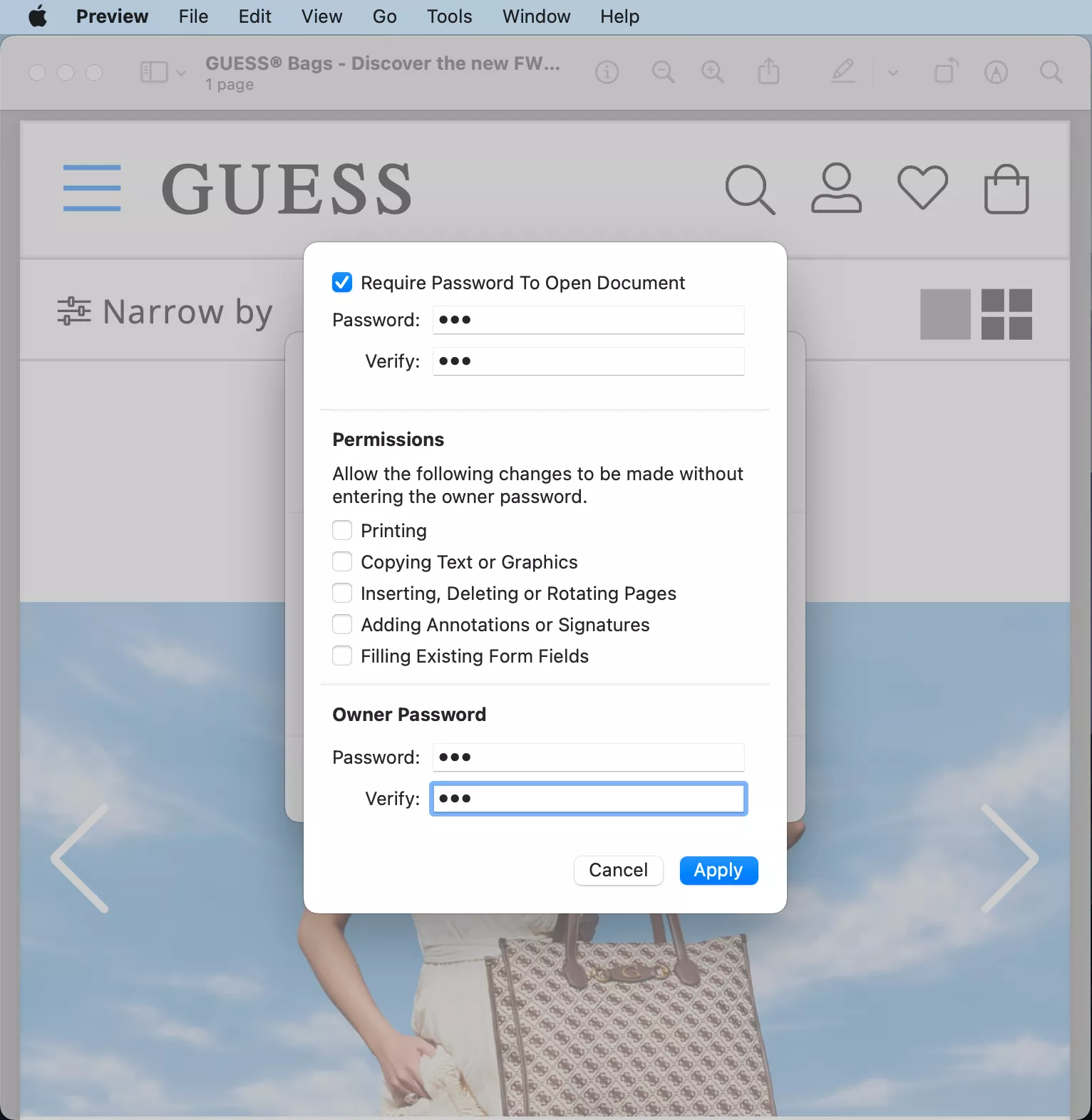The image size is (1092, 1120).
Task: Select the single-column view icon
Action: point(945,314)
